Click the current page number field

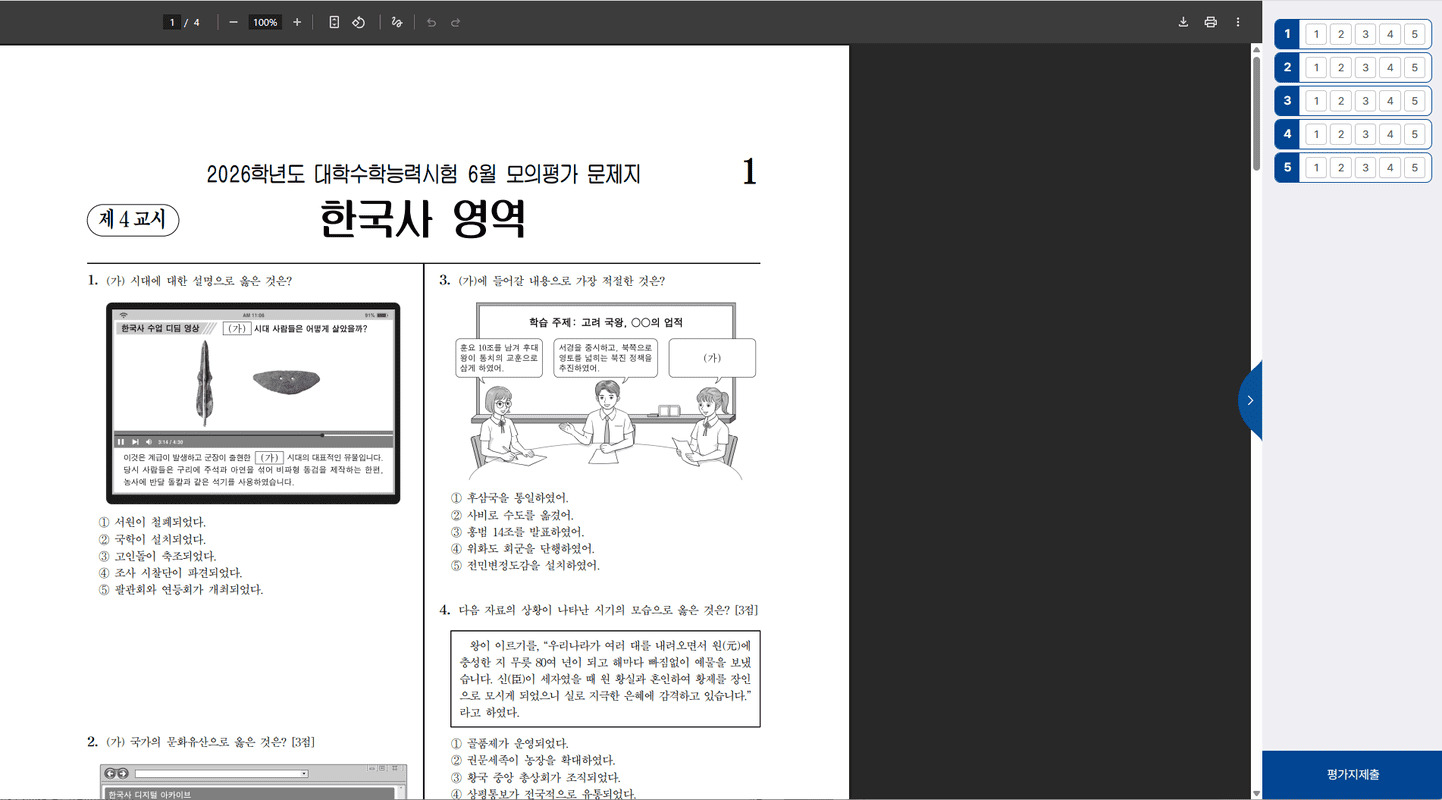pyautogui.click(x=173, y=22)
